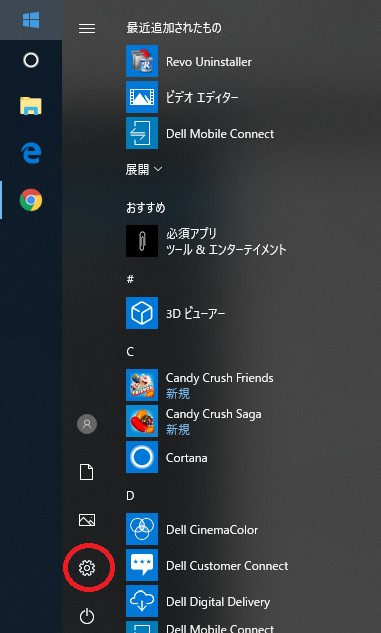Click the Power button icon
Viewport: 381px width, 633px height.
pyautogui.click(x=87, y=616)
